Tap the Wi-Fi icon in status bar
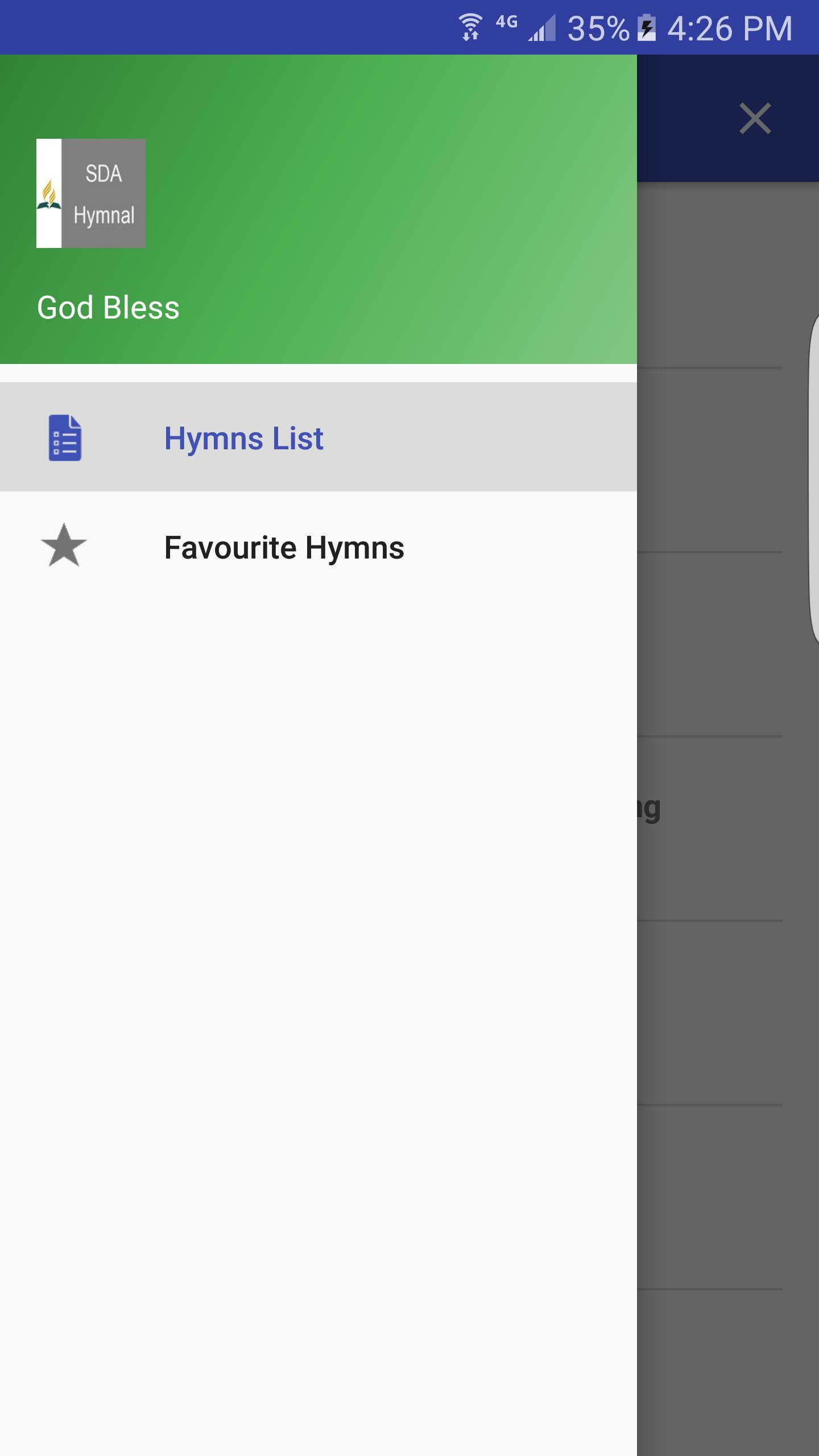 click(x=470, y=26)
